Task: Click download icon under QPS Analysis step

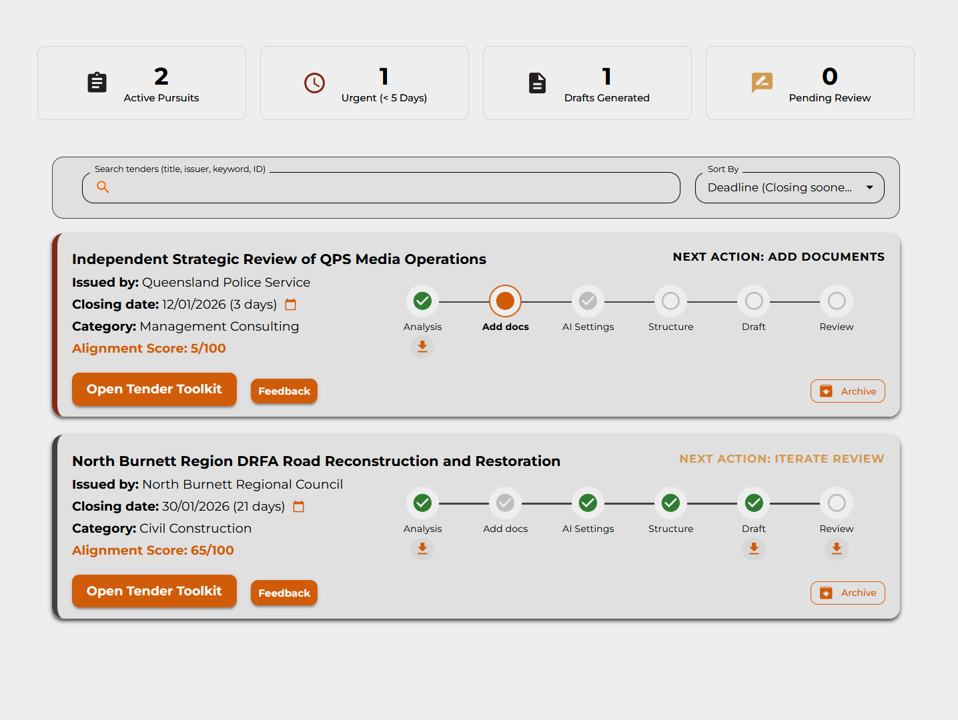Action: tap(422, 347)
